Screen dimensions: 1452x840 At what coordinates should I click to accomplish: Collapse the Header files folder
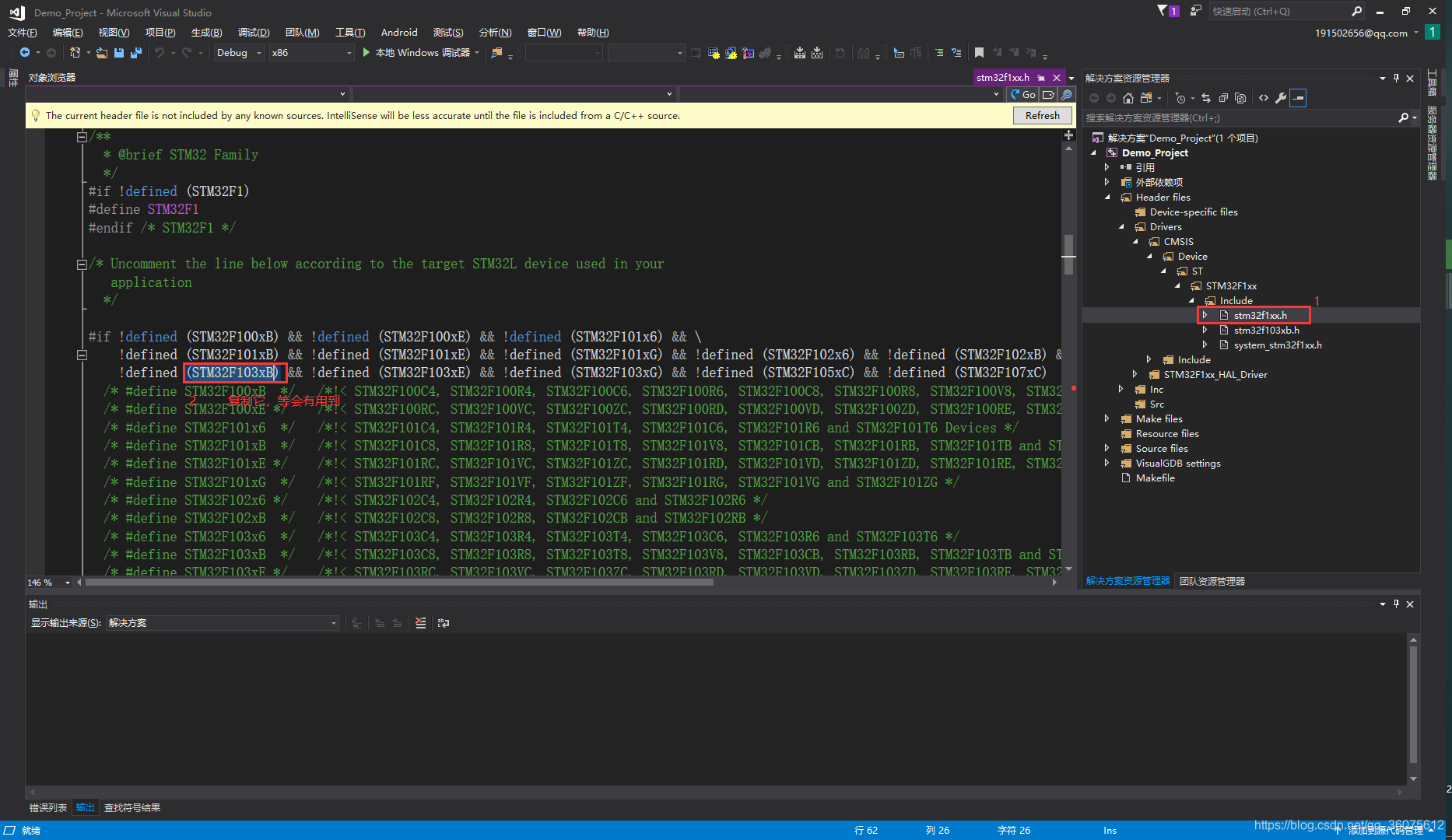[x=1108, y=197]
